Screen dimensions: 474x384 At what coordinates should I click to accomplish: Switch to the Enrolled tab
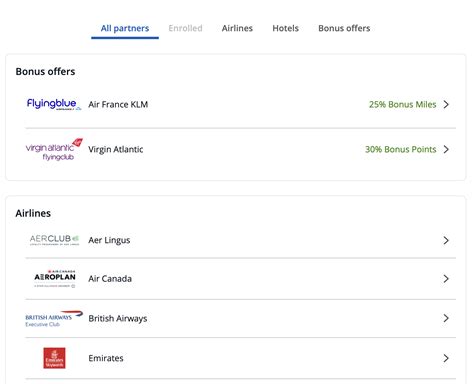point(185,28)
